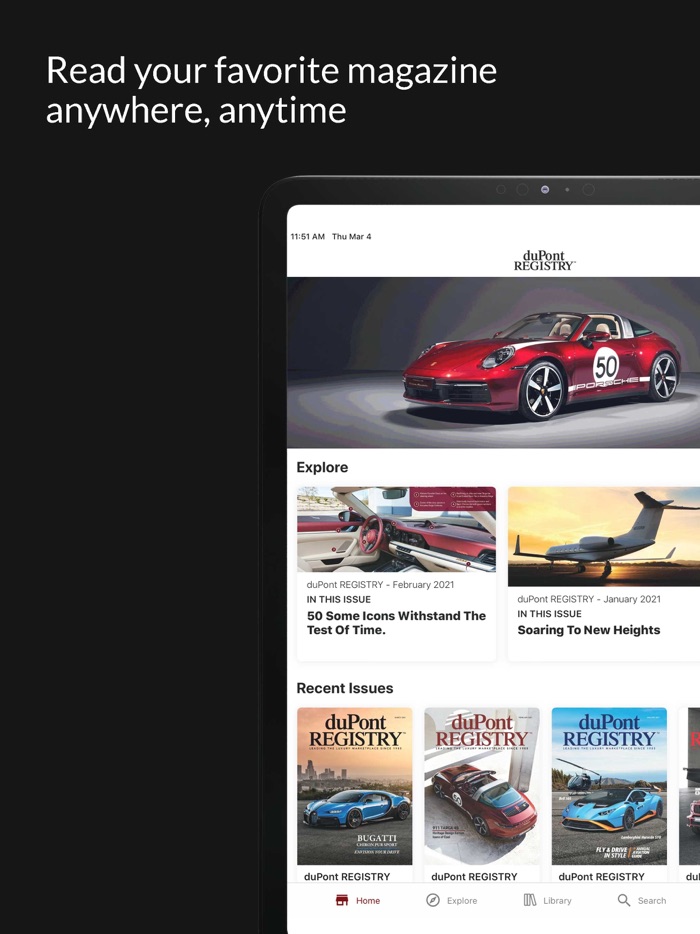Tap the Search magnifier icon

[x=624, y=900]
